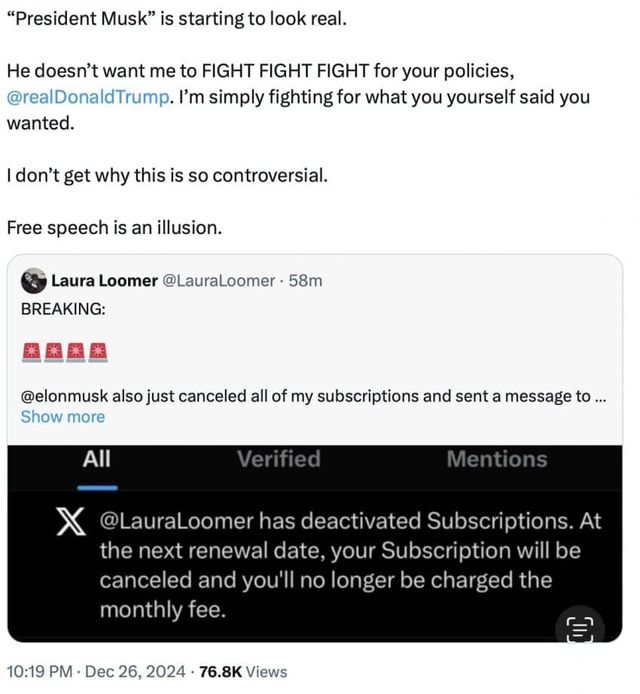Click the 10:19 PM post time
This screenshot has height=694, width=640.
point(39,672)
